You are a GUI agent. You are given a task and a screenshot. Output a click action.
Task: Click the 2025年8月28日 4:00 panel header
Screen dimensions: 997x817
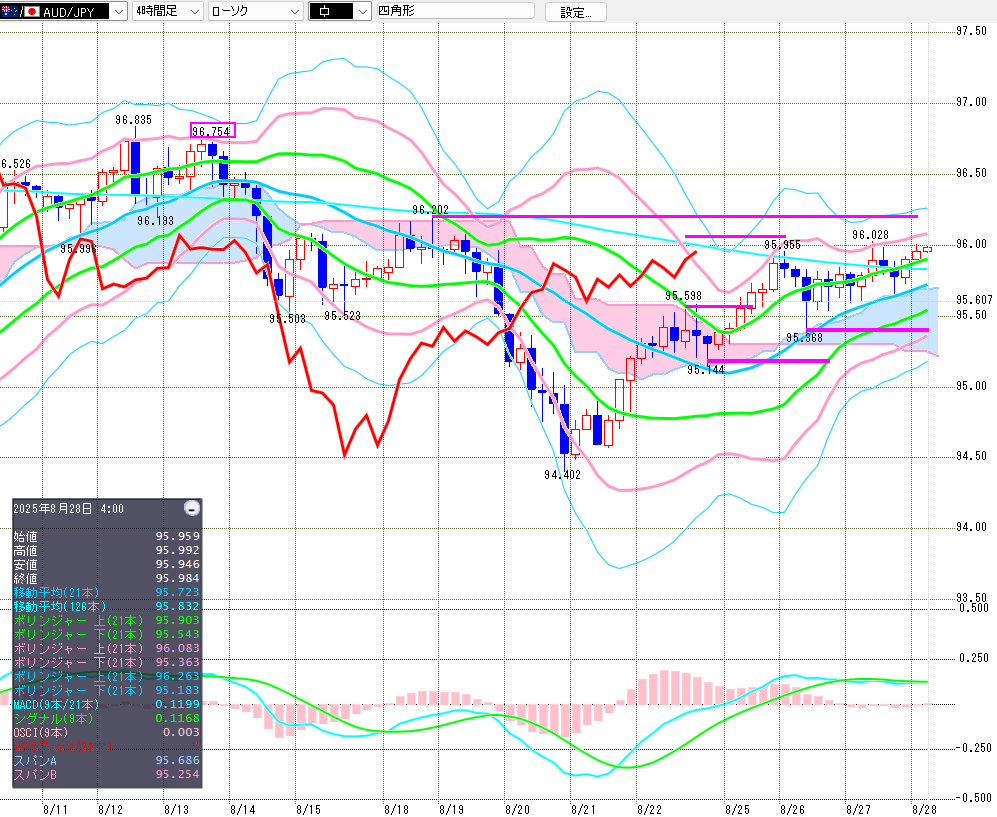point(69,509)
